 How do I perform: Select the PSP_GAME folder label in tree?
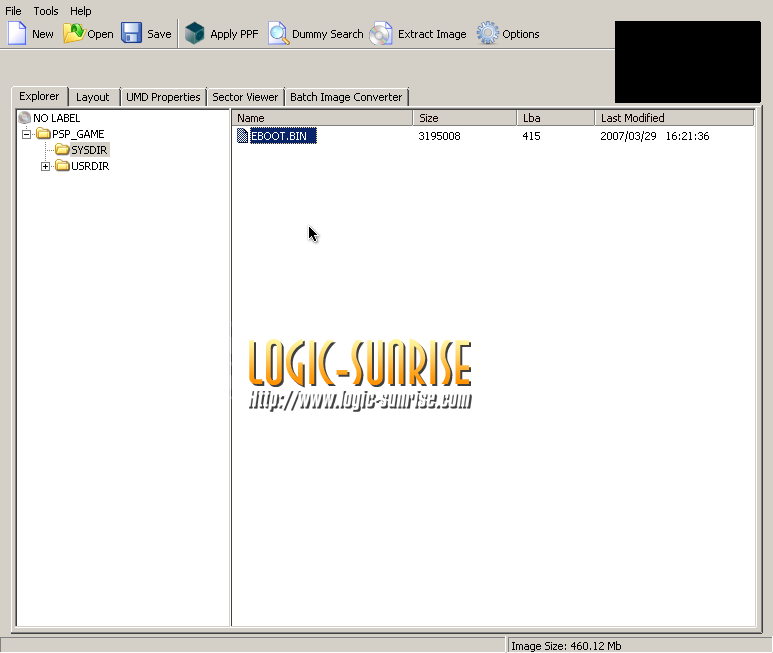coord(78,134)
